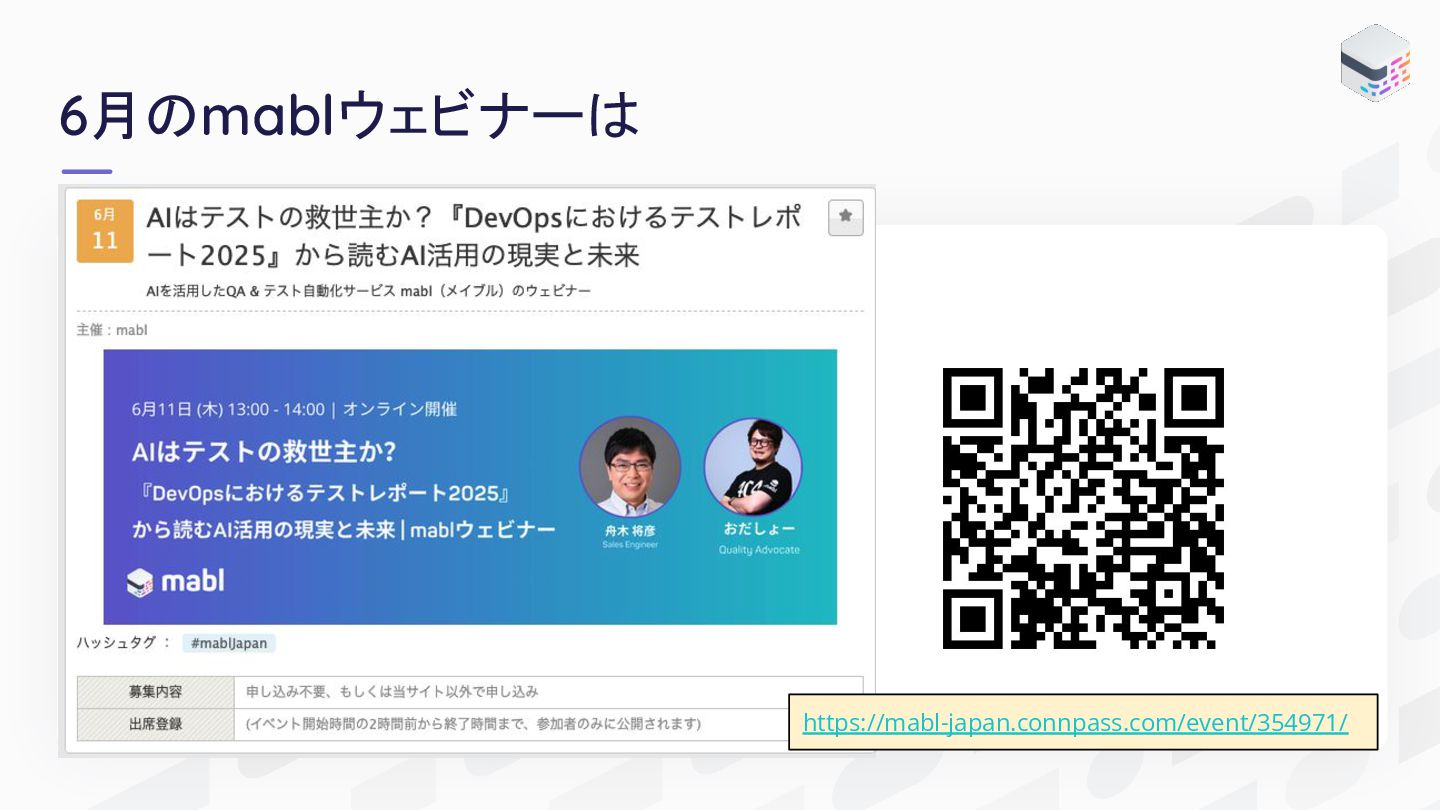Click the photo of 舟木 将彦
The height and width of the screenshot is (810, 1440).
coord(630,467)
